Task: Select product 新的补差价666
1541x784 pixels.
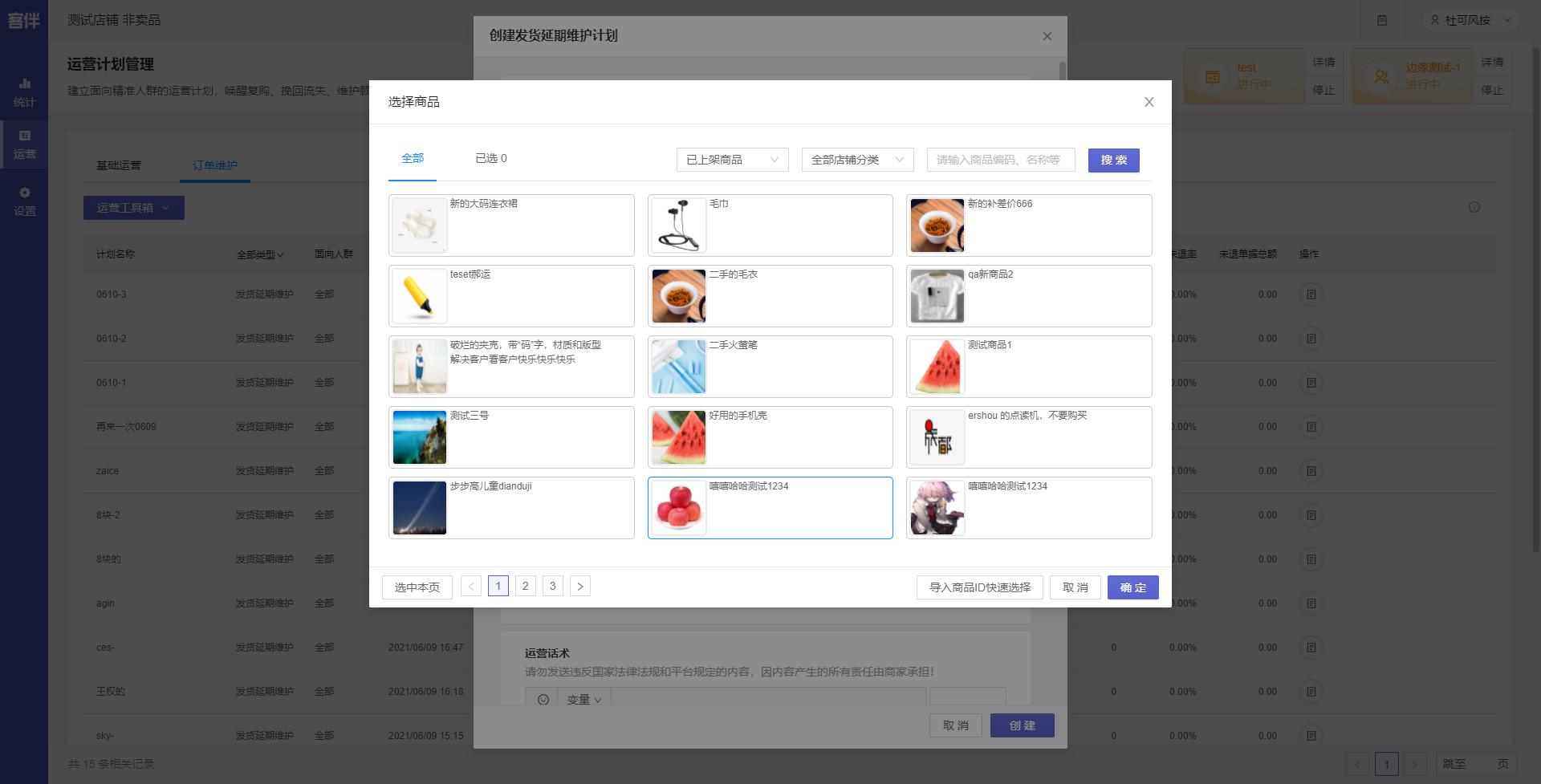Action: point(1029,225)
